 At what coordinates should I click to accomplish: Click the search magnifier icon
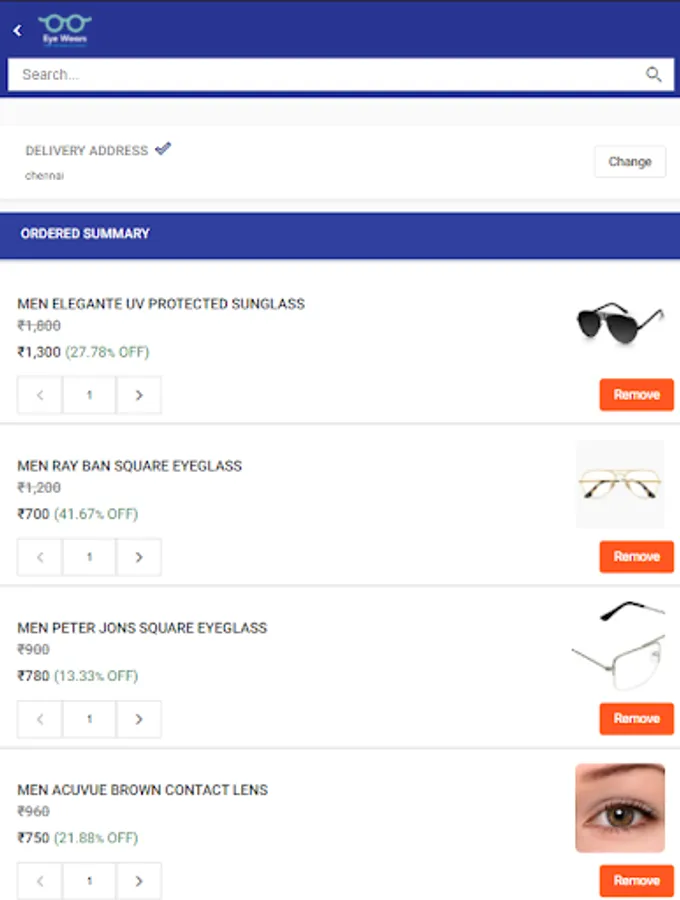[x=654, y=74]
